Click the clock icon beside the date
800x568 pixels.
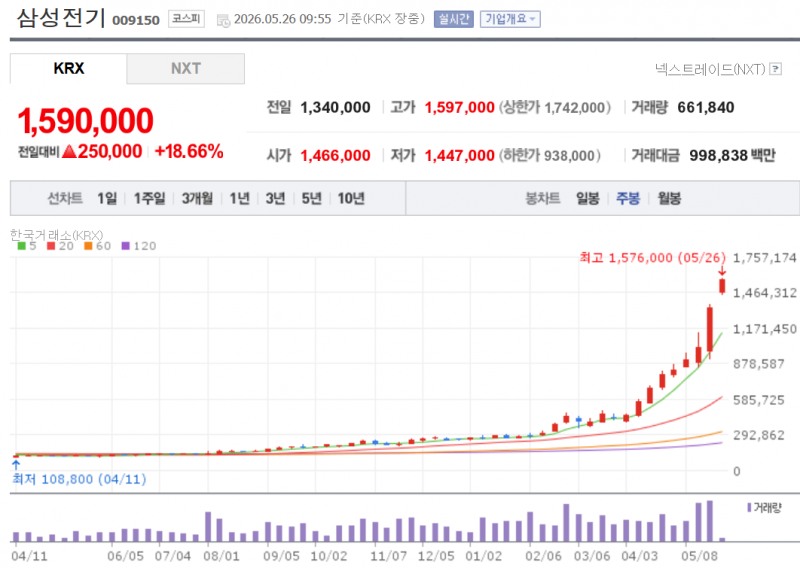pyautogui.click(x=223, y=20)
